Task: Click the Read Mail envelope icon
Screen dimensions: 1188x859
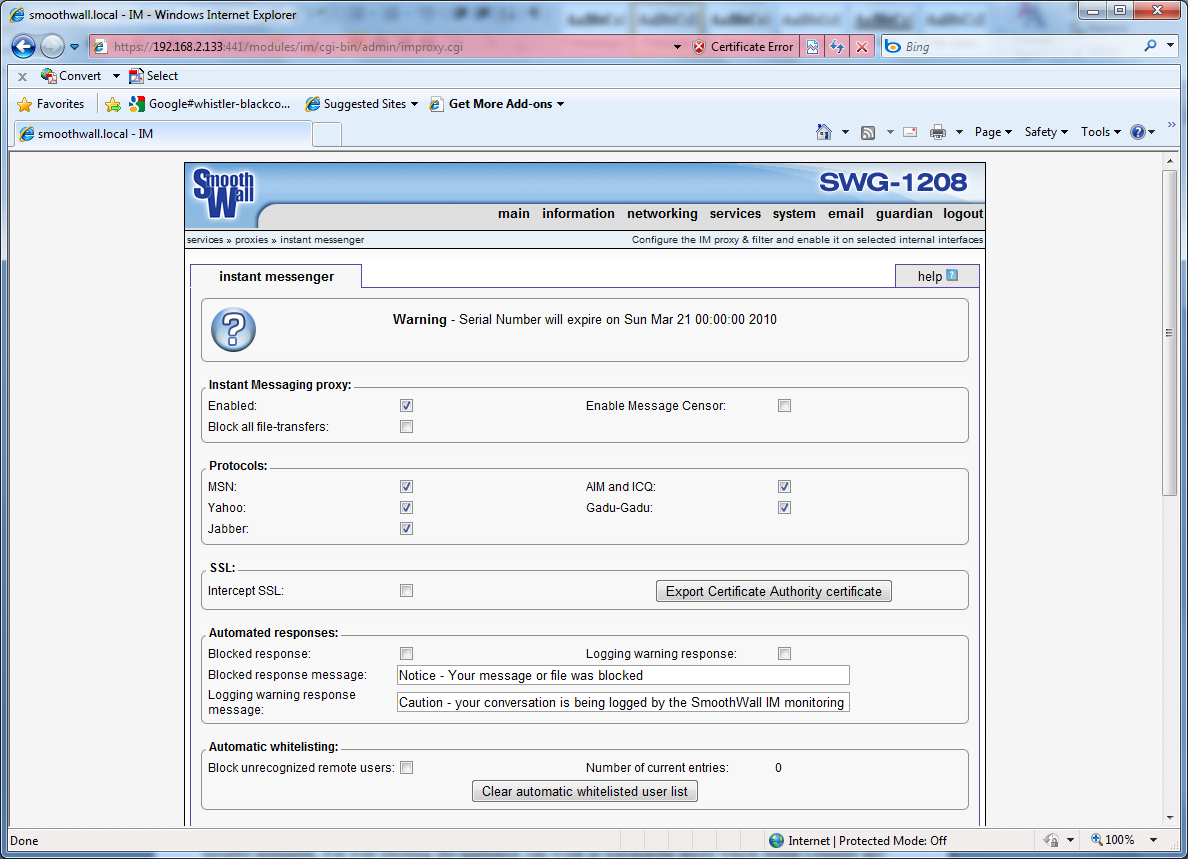Action: (911, 133)
